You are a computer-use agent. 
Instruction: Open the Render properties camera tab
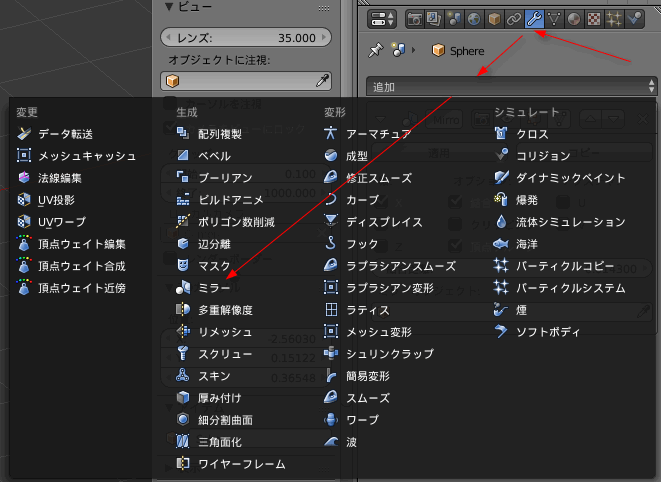pyautogui.click(x=415, y=19)
